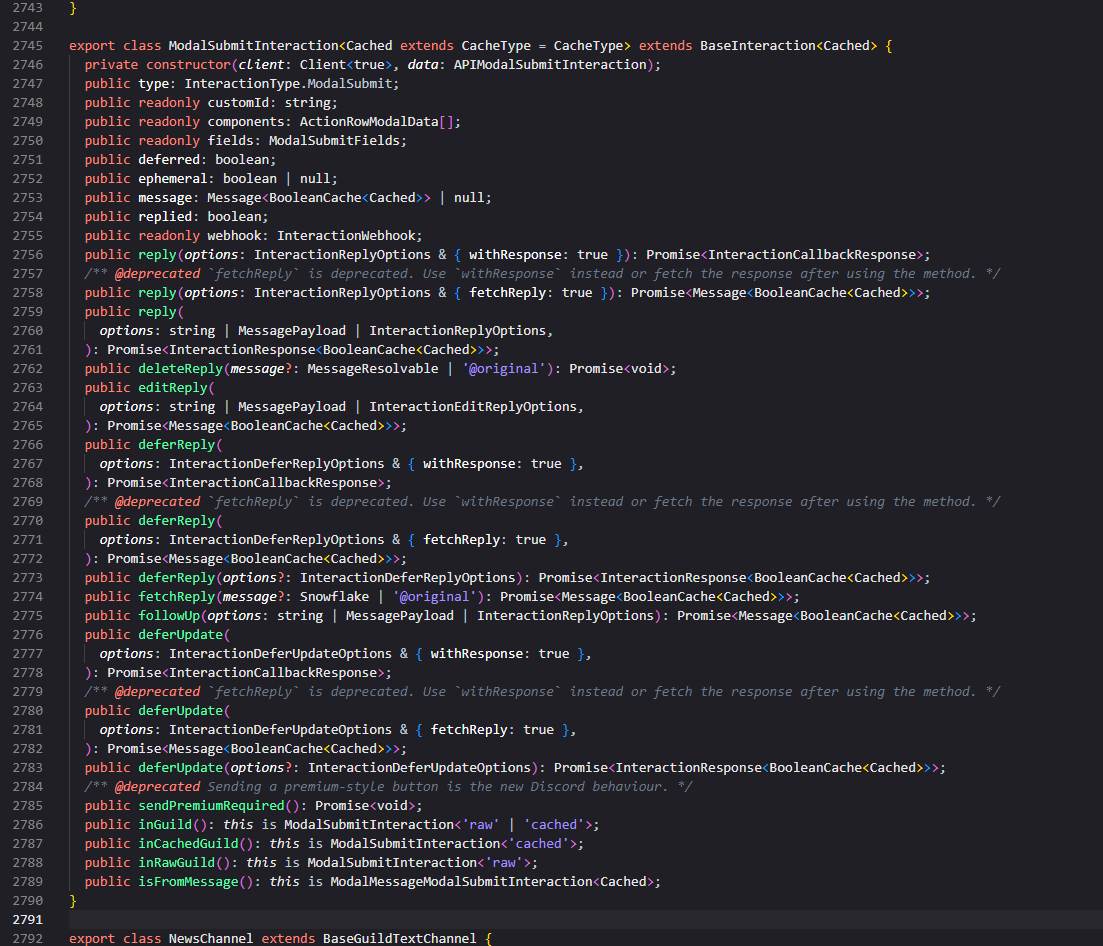
Task: Click InteractionDeferReplyOptions on line 2773
Action: [407, 577]
